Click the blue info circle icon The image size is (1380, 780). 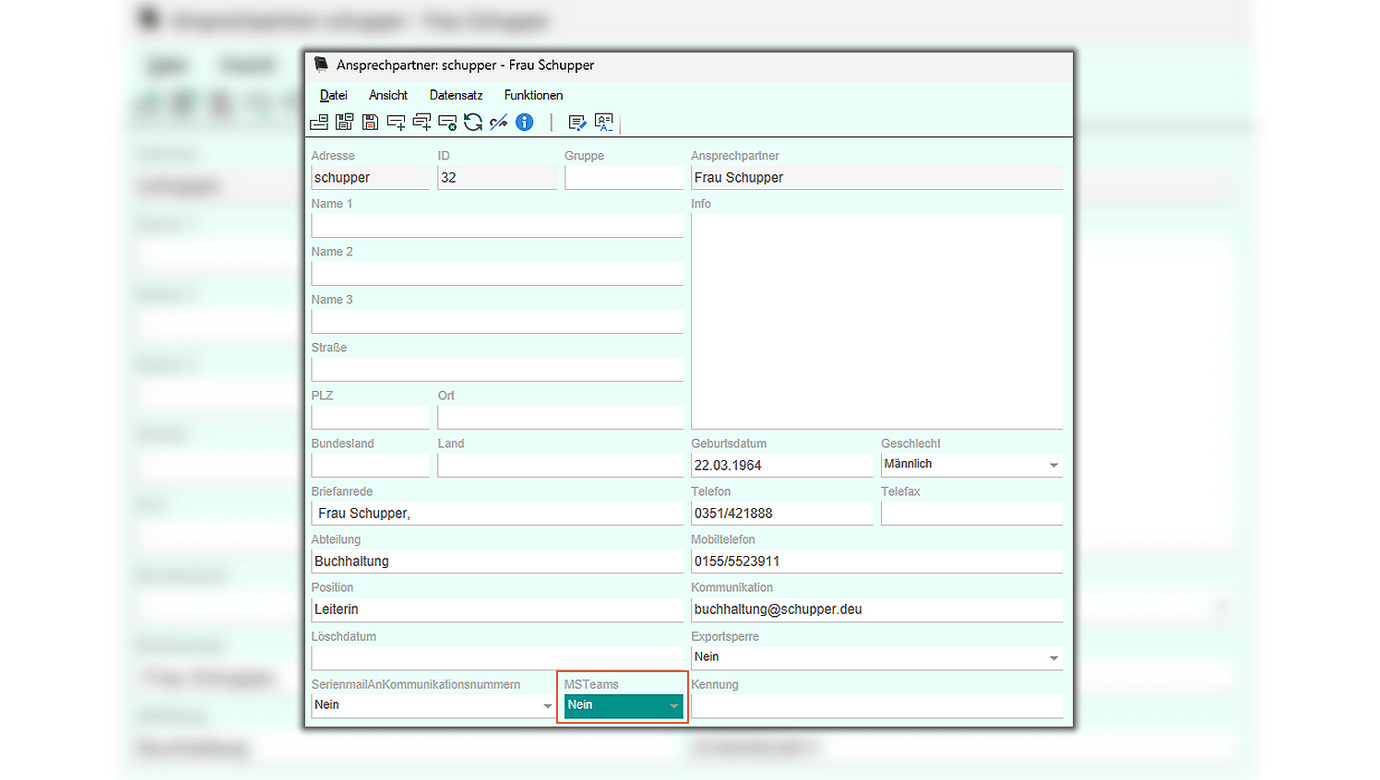point(524,122)
